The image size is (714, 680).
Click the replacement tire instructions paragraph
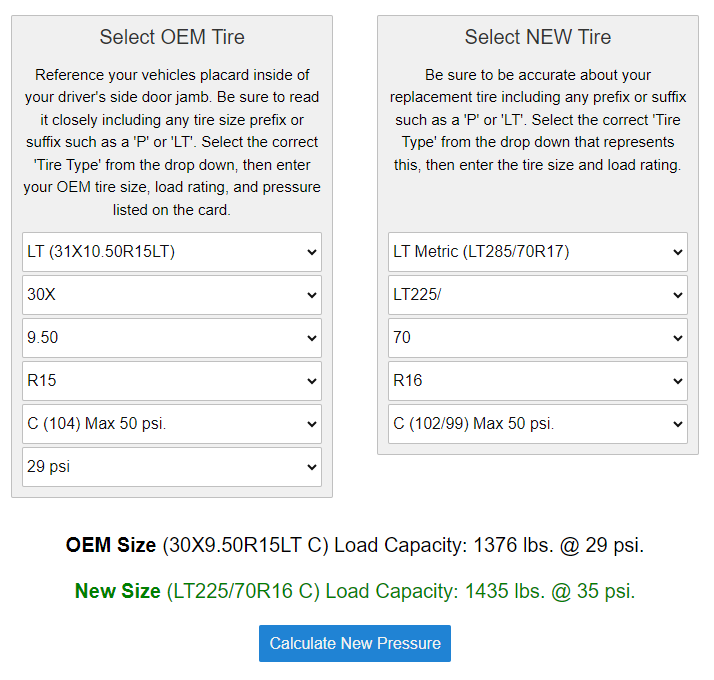tap(538, 120)
